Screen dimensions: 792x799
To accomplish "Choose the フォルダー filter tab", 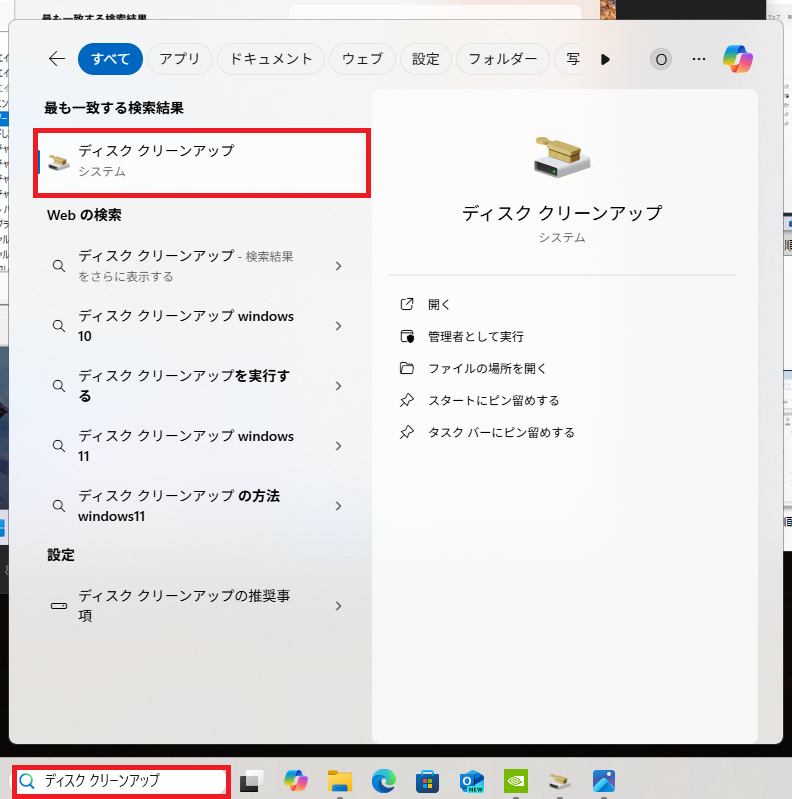I will point(503,59).
